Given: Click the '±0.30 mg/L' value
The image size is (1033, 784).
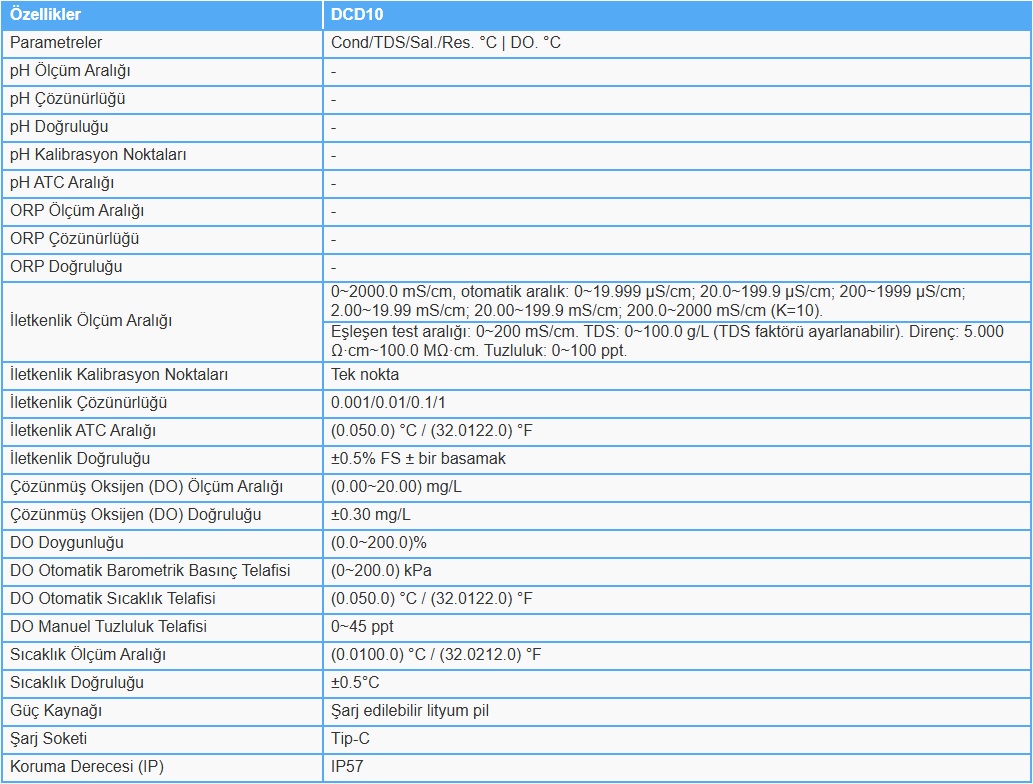Looking at the screenshot, I should tap(370, 515).
